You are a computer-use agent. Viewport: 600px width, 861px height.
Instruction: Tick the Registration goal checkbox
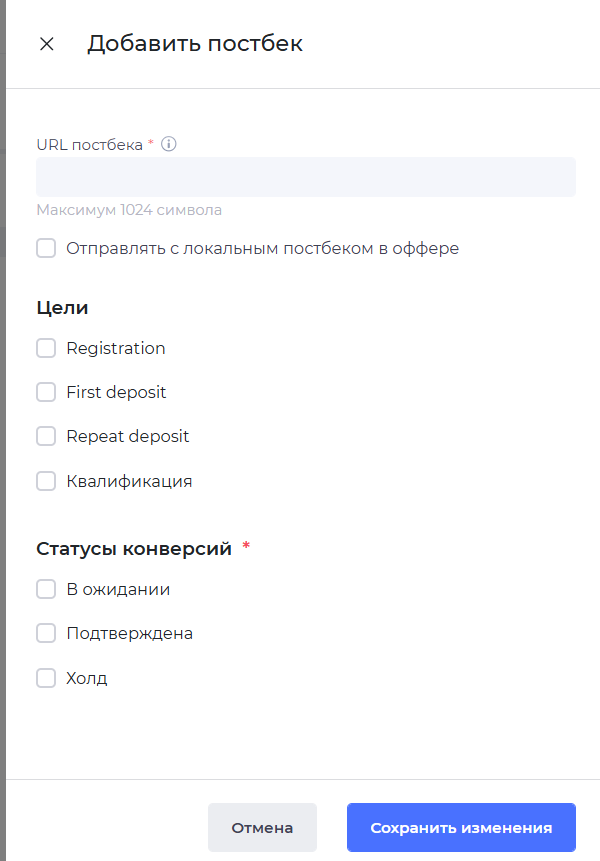click(x=46, y=348)
